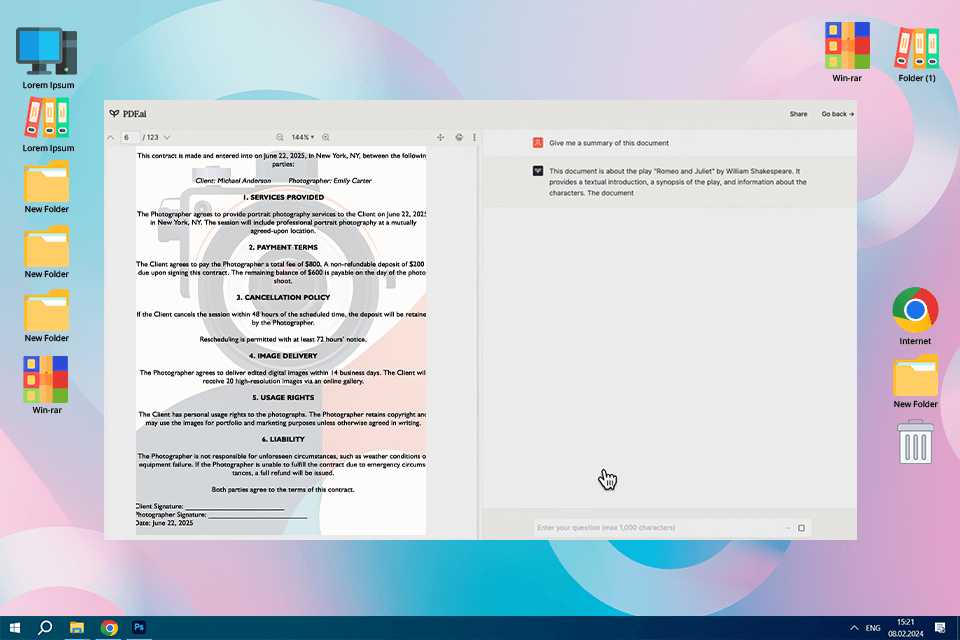Open the Windows Start menu
960x640 pixels.
click(15, 627)
